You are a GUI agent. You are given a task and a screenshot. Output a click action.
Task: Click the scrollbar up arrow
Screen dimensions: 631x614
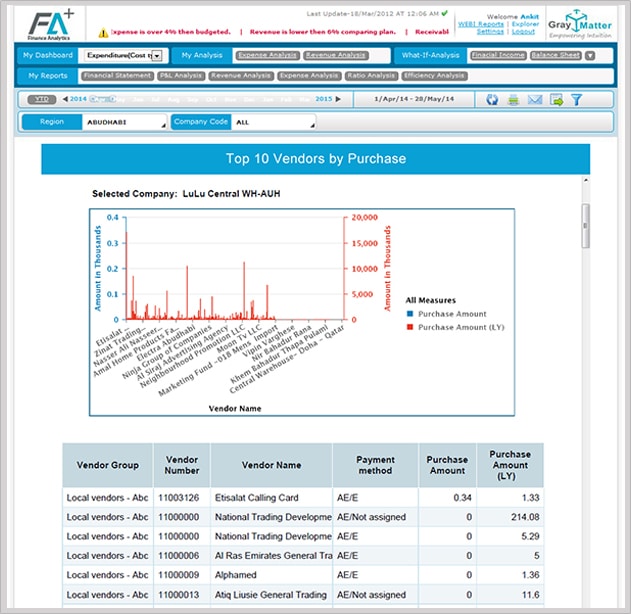point(586,180)
